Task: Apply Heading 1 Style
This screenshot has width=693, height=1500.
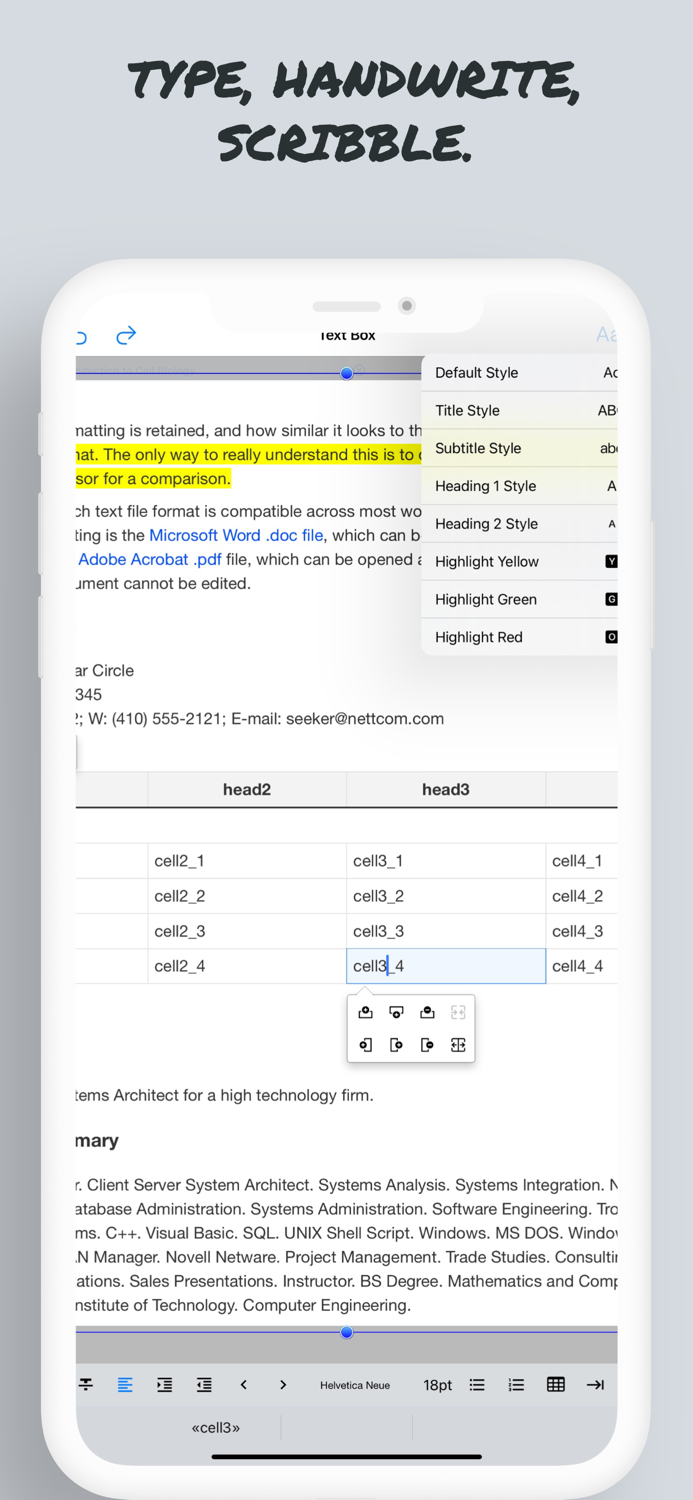Action: 520,486
